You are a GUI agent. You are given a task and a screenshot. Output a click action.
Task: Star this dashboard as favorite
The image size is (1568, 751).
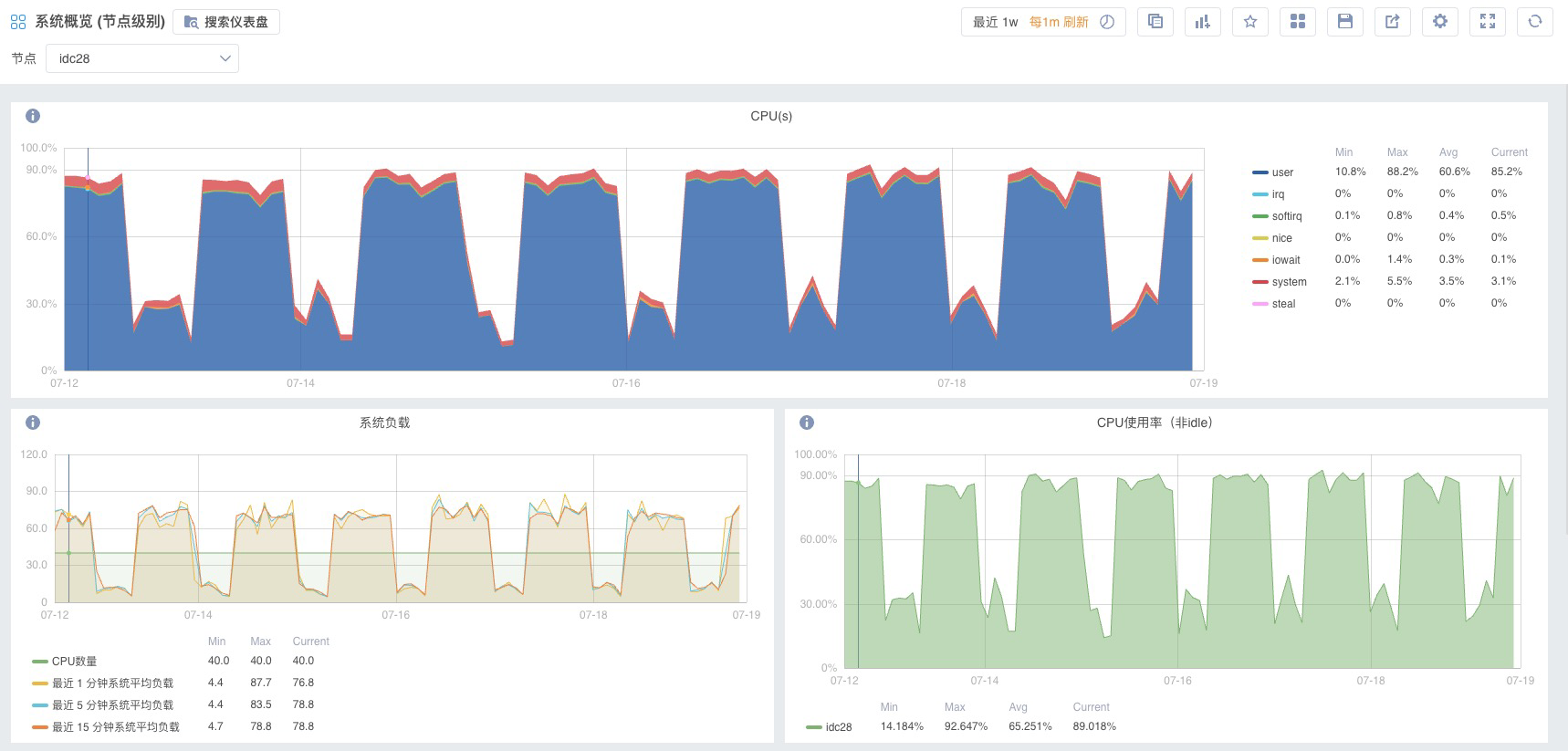point(1250,22)
